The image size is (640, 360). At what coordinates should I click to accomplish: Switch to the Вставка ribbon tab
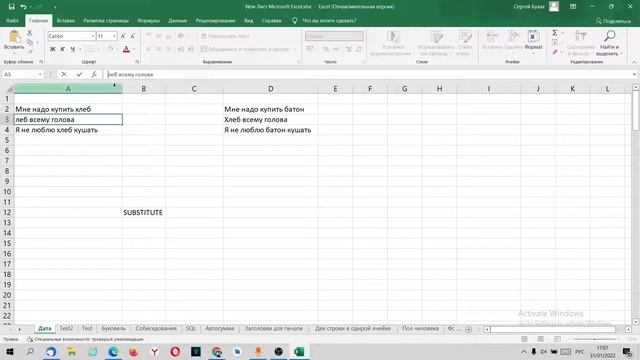tap(65, 20)
